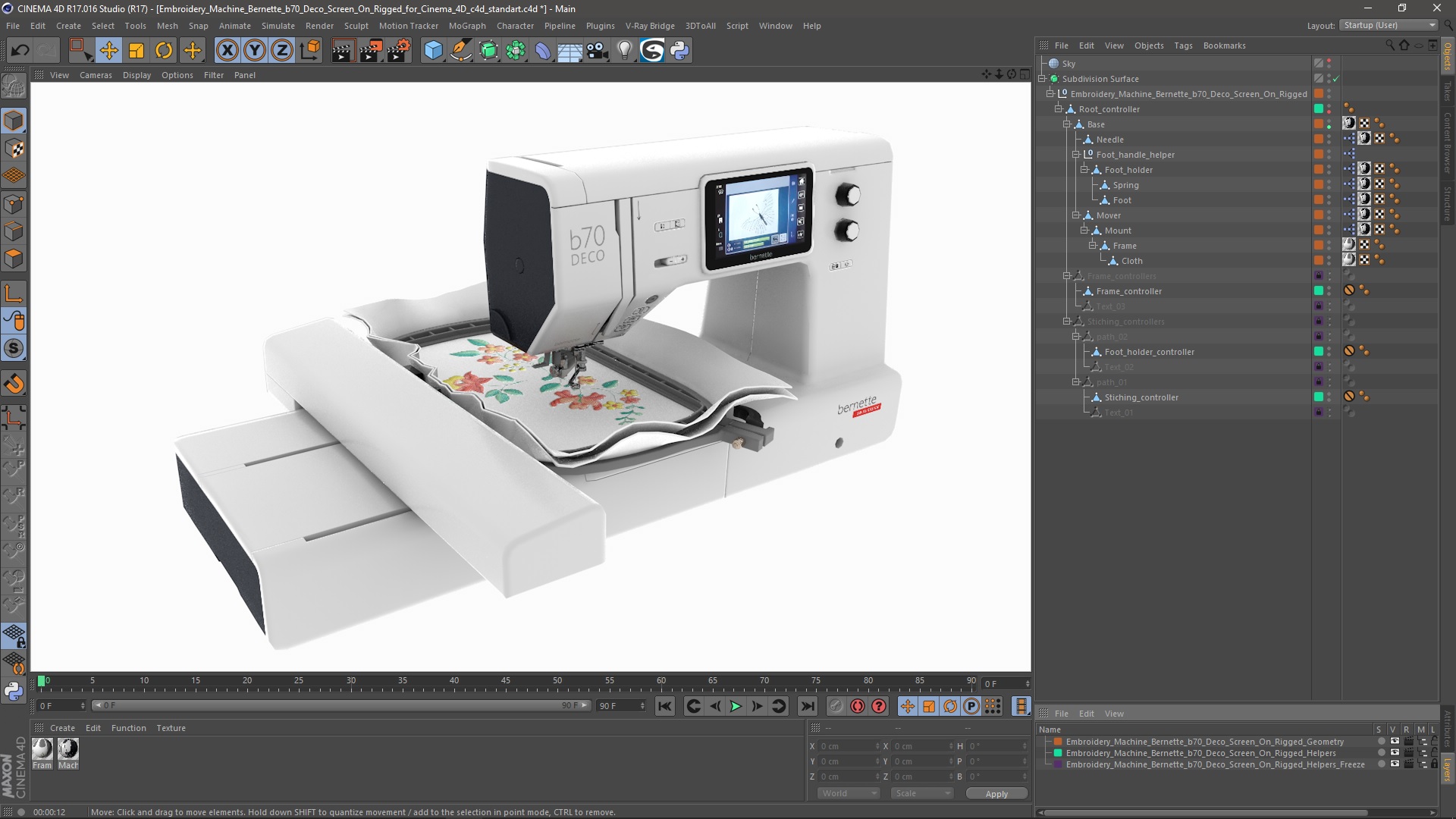Open the Character menu
1456x819 pixels.
tap(515, 26)
